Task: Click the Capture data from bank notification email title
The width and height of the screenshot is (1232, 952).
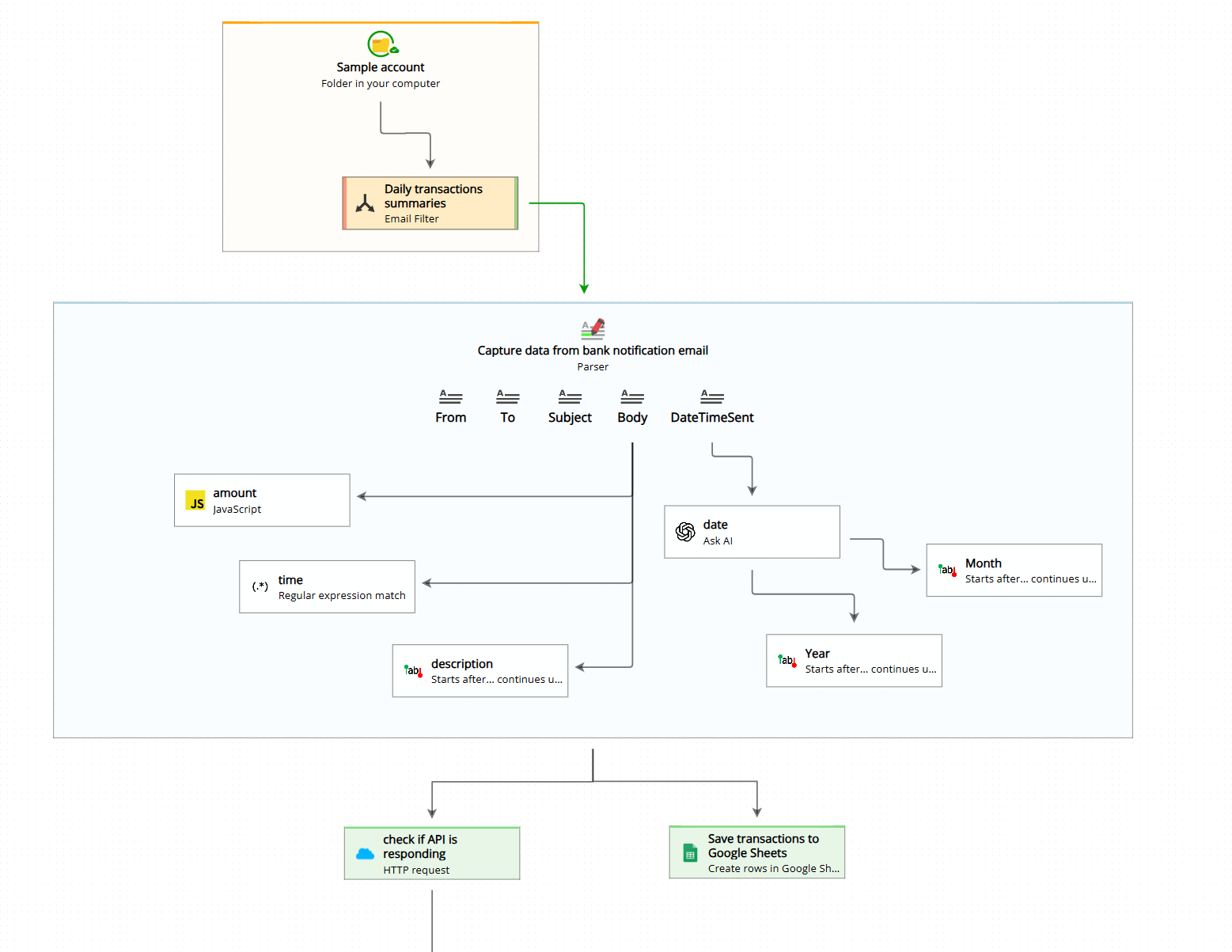Action: (x=593, y=350)
